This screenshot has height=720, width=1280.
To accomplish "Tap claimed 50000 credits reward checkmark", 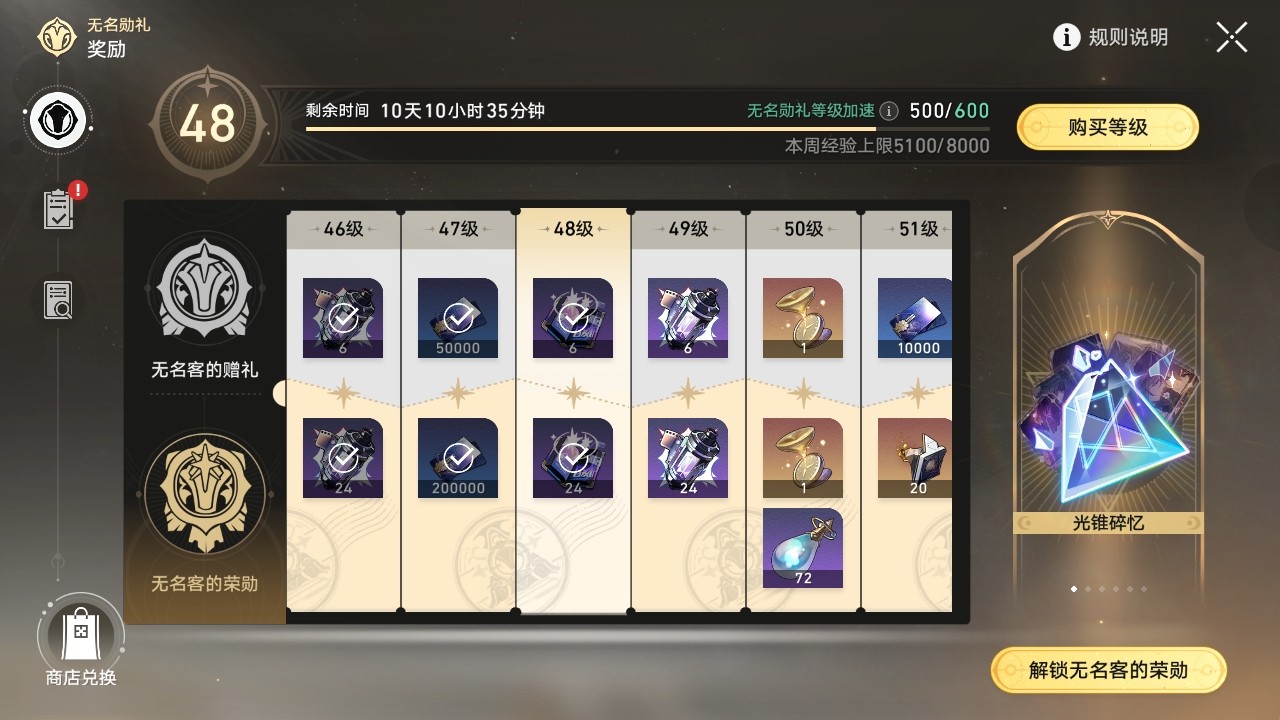I will pyautogui.click(x=458, y=318).
